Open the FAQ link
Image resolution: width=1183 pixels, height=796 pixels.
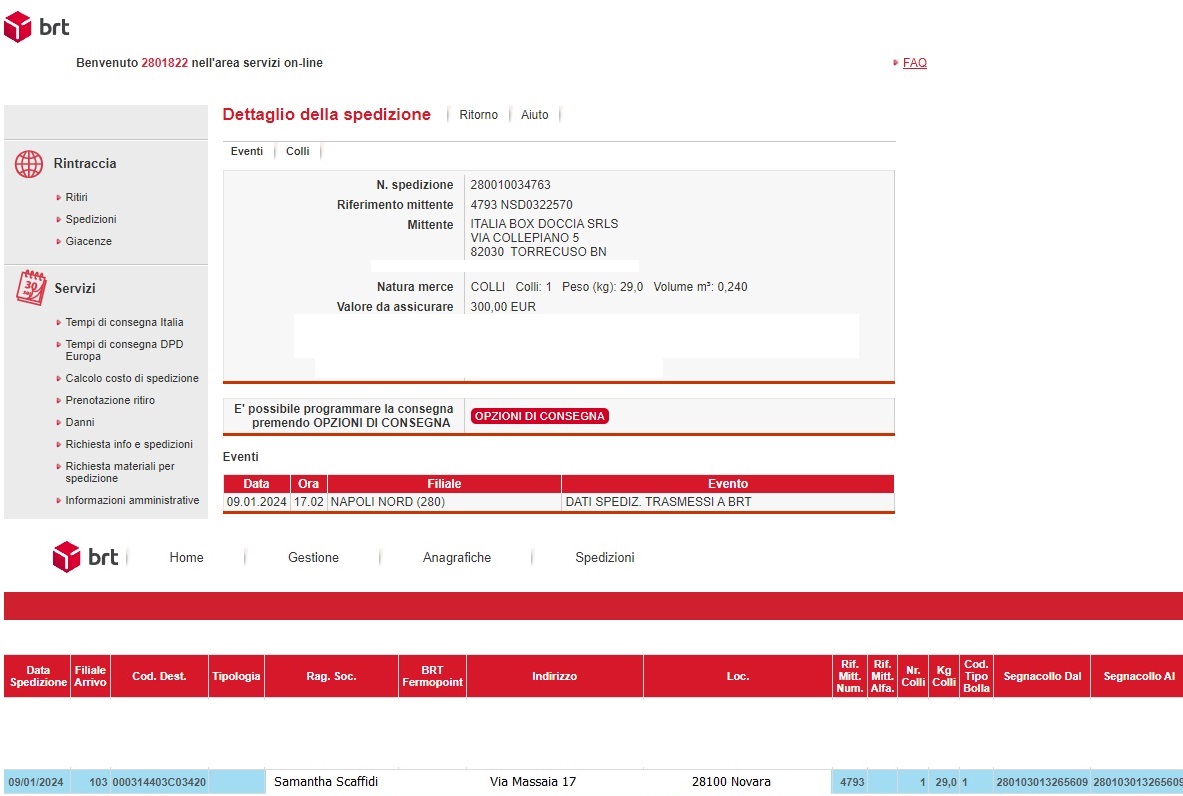914,63
